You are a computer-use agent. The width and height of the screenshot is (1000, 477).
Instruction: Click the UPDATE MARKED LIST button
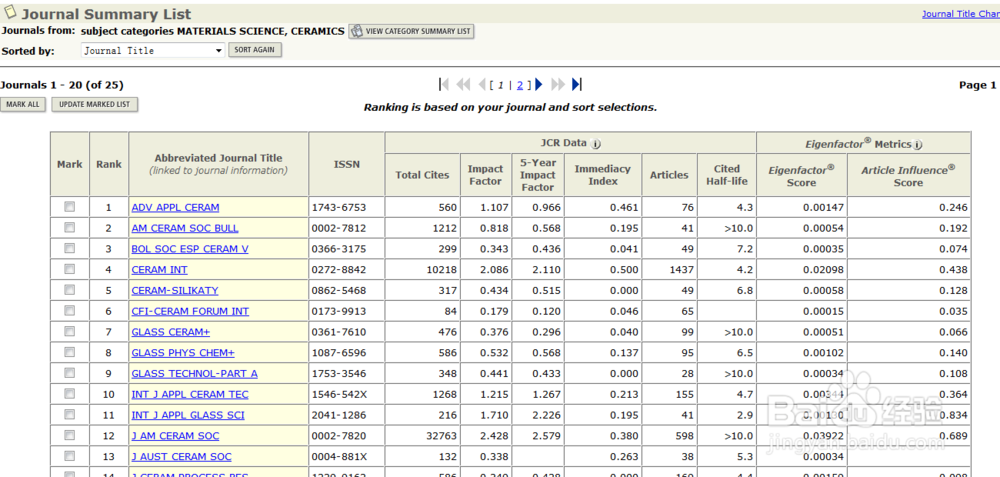(94, 105)
